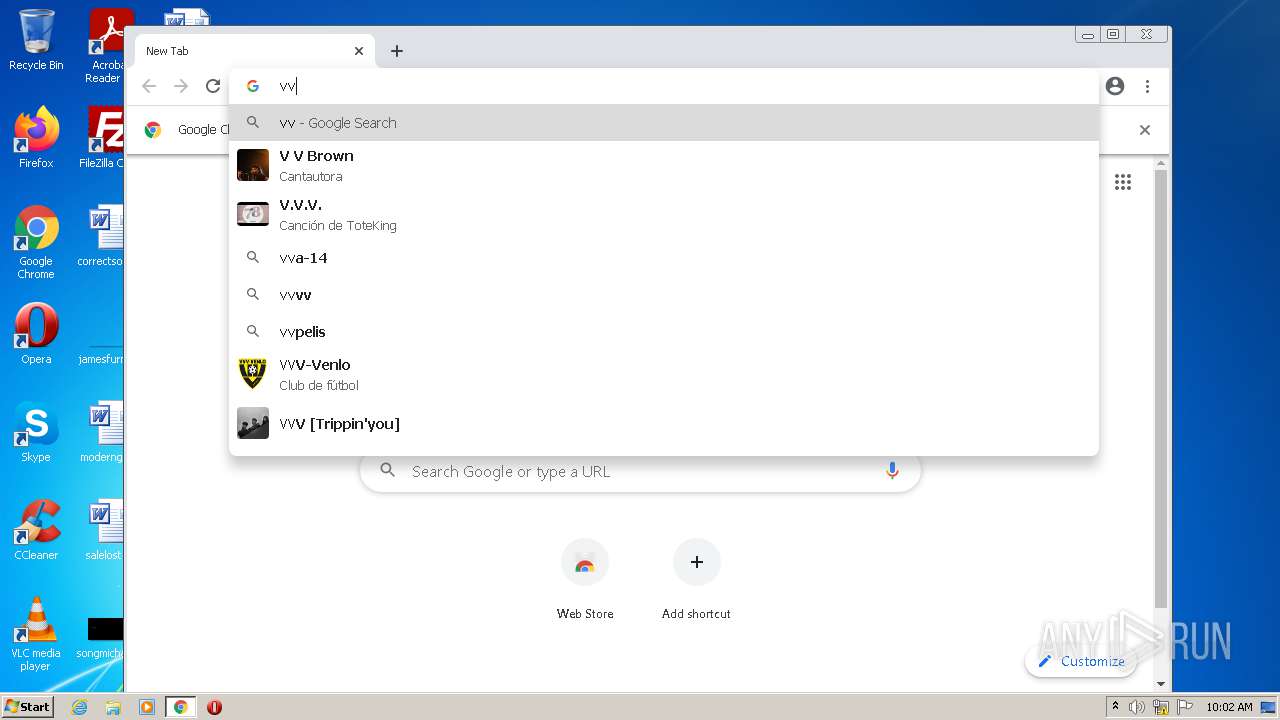Open the file explorer taskbar icon
1280x720 pixels.
point(113,707)
